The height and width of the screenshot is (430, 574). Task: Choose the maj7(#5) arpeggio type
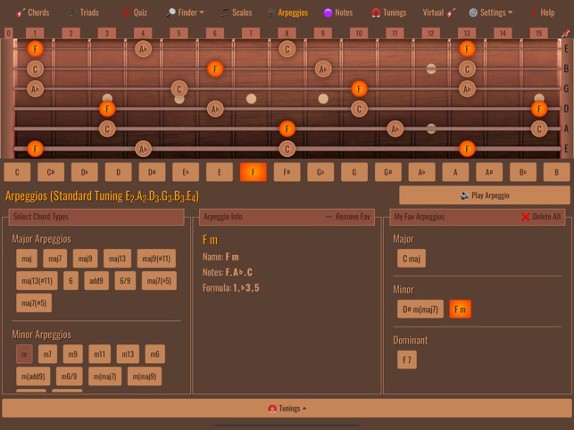pyautogui.click(x=34, y=303)
